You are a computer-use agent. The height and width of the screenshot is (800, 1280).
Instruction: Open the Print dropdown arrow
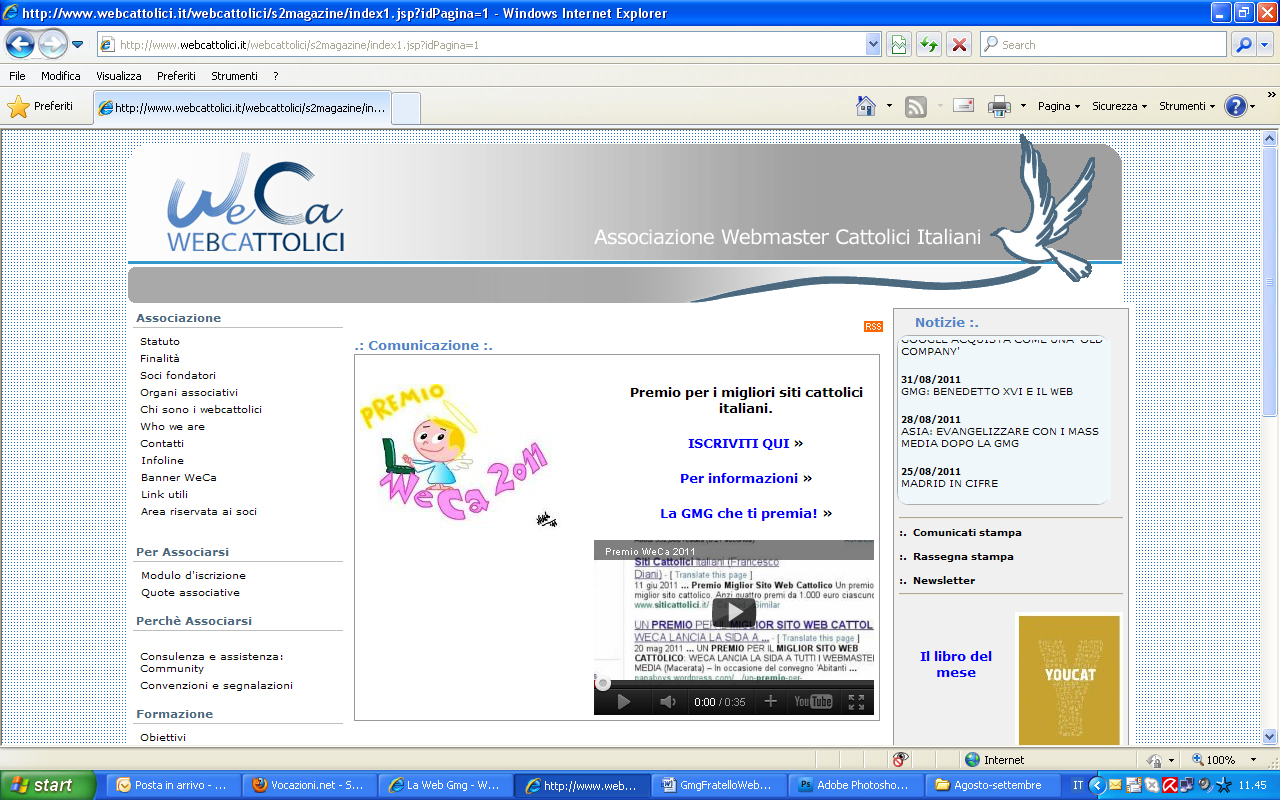coord(1023,106)
